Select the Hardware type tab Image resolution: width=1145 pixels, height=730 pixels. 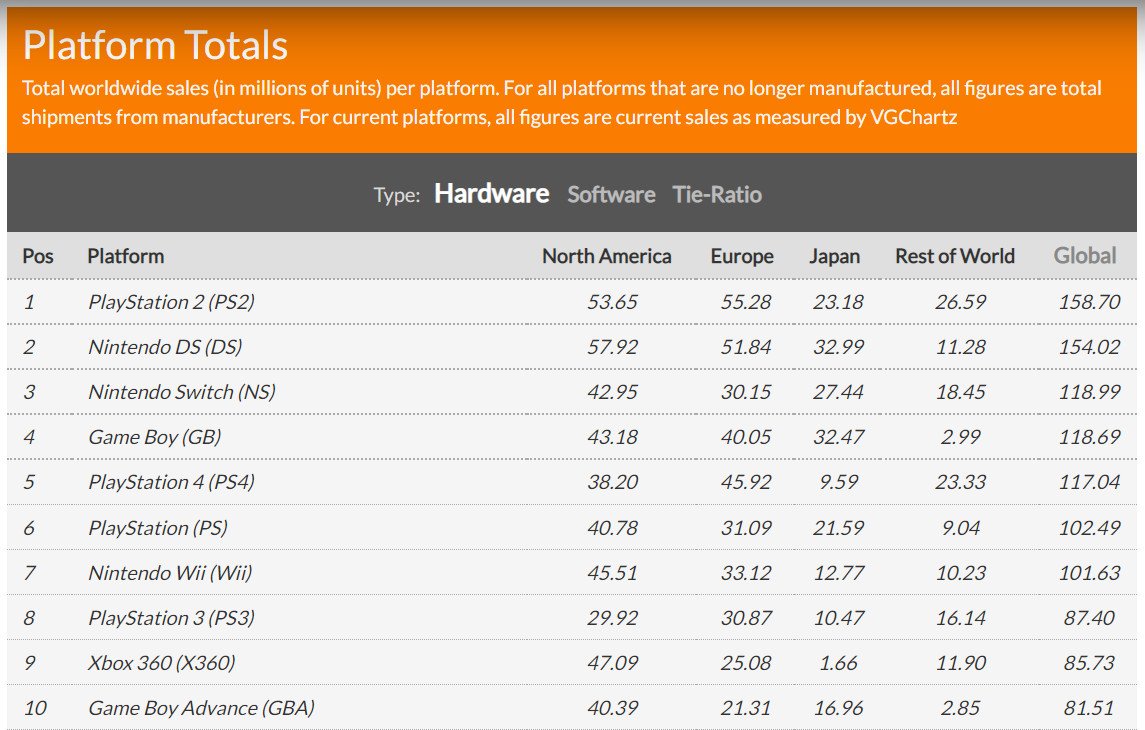[491, 194]
